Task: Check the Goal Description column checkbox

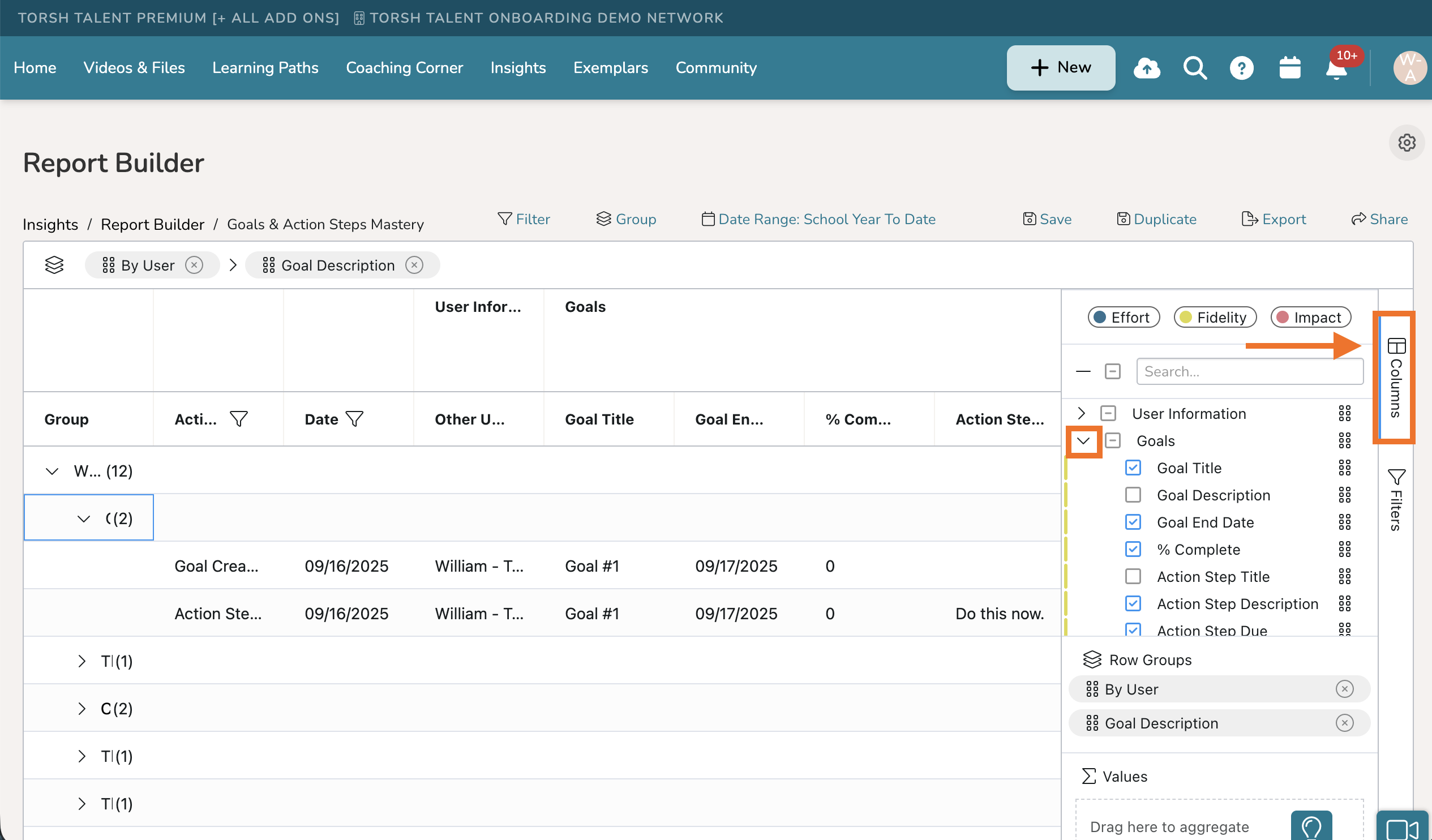Action: [1133, 495]
